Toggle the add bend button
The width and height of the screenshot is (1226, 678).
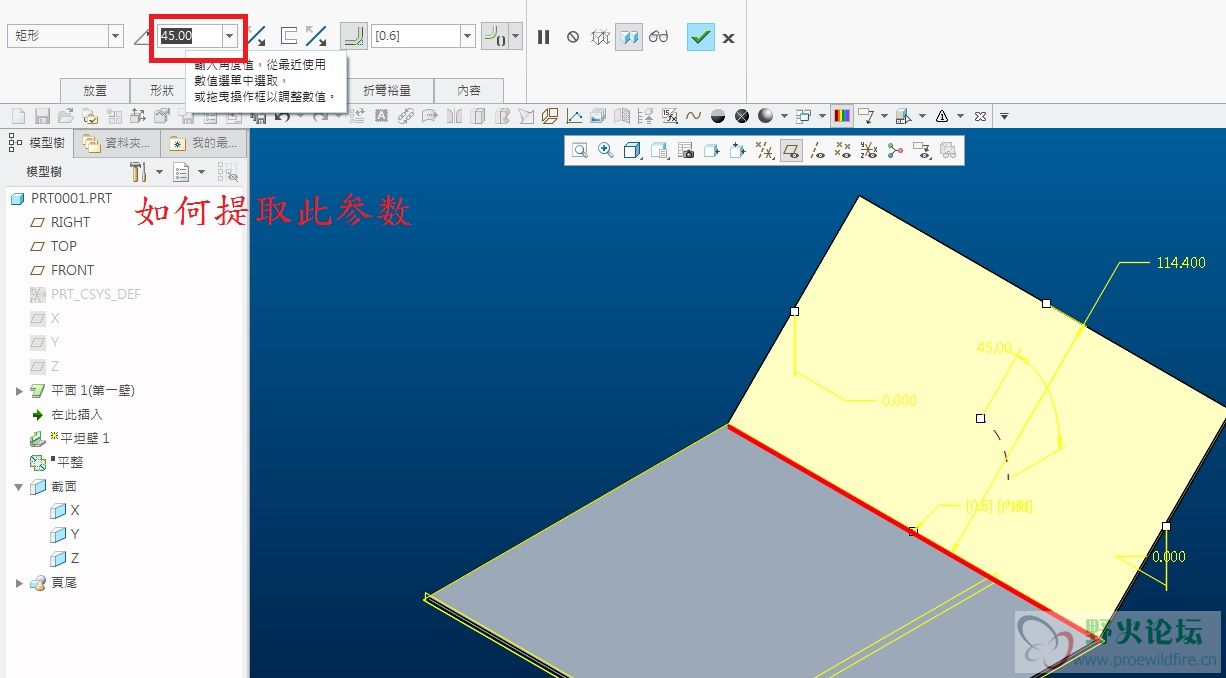tap(353, 36)
